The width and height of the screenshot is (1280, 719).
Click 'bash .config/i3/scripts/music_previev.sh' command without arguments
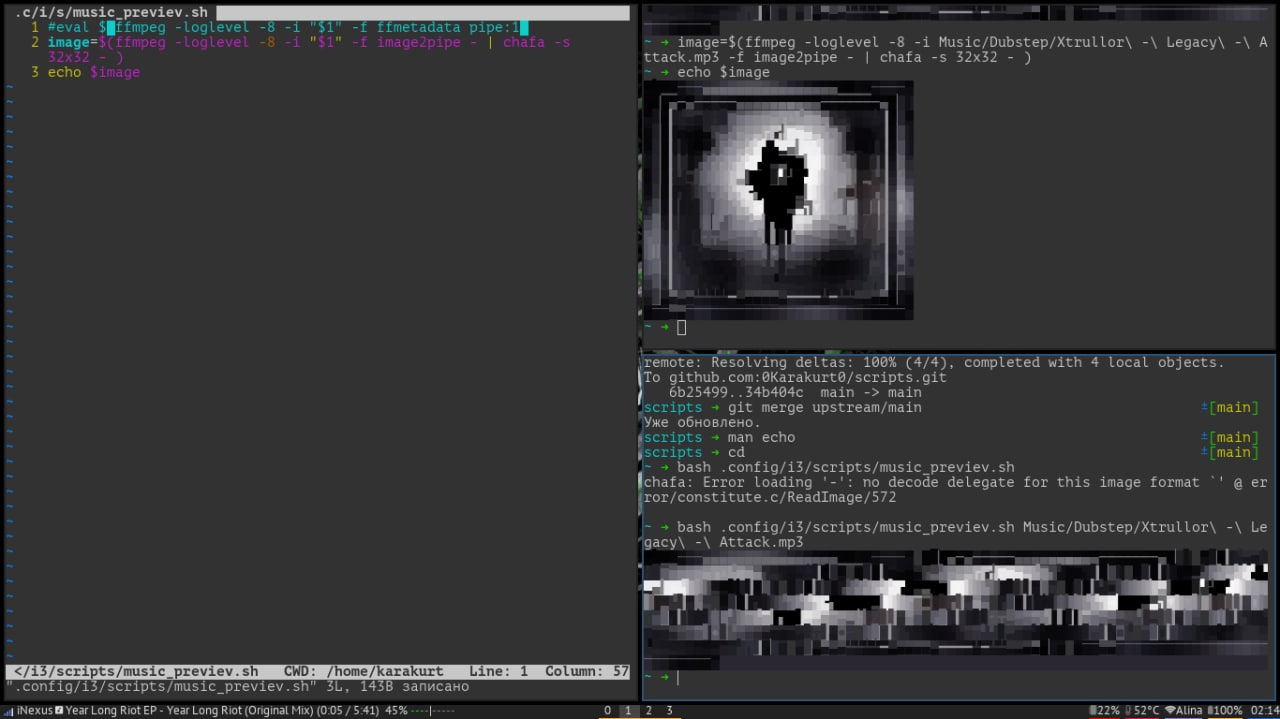click(x=845, y=468)
